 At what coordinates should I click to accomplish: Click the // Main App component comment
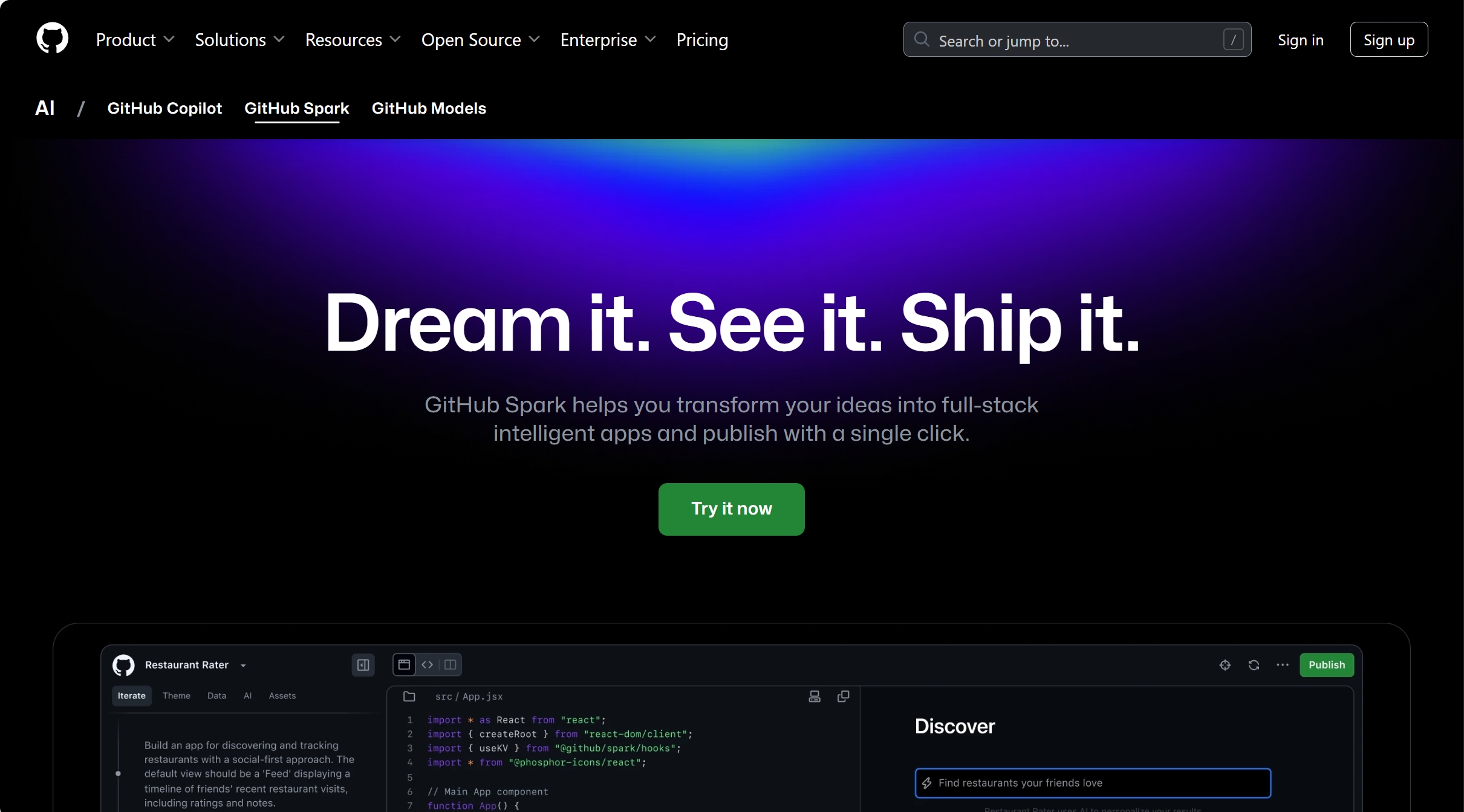click(487, 791)
